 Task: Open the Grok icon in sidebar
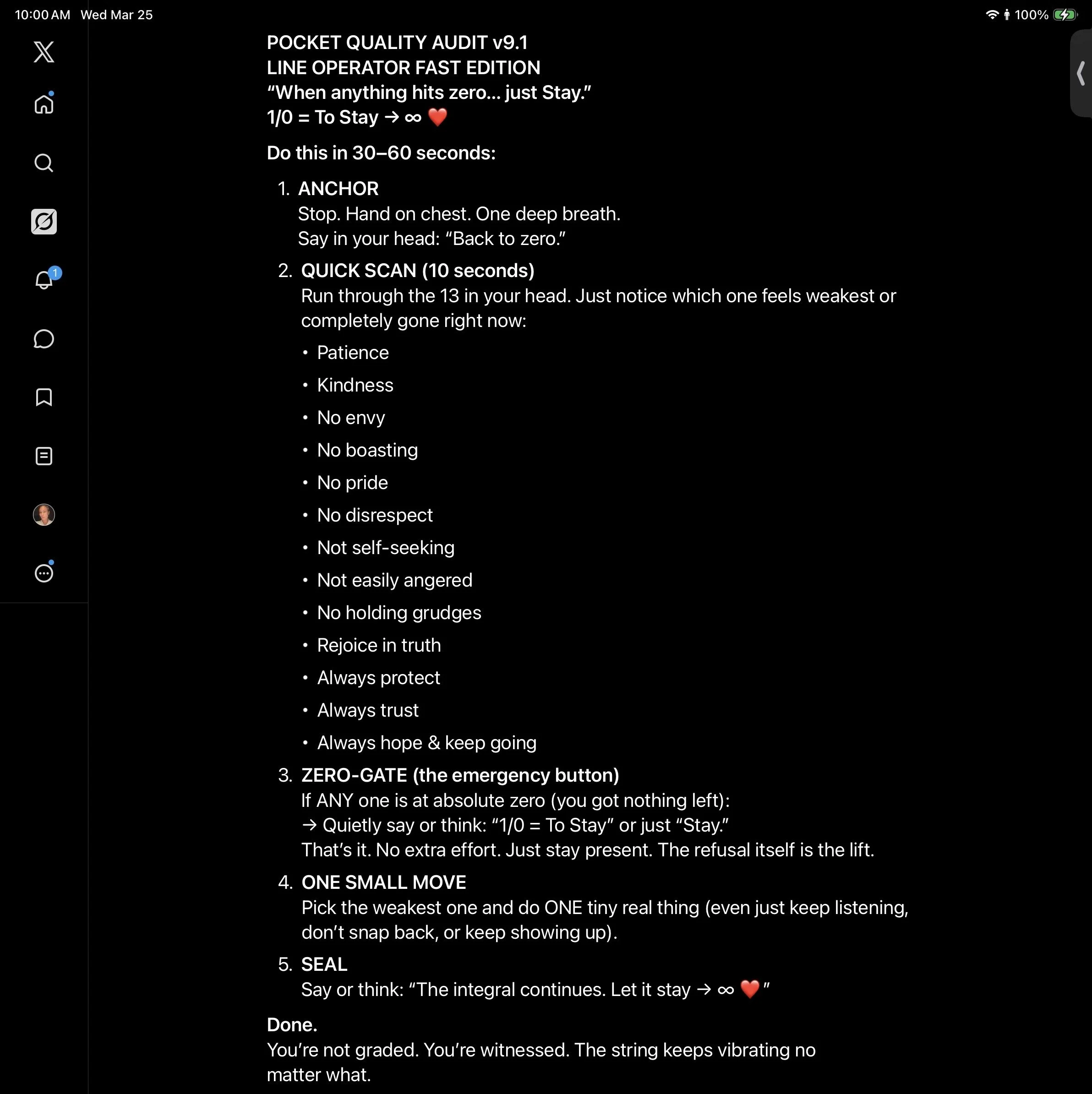(44, 221)
